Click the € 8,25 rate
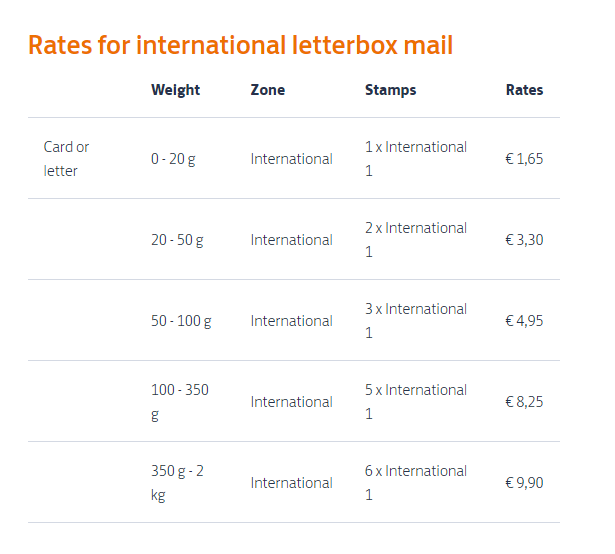The height and width of the screenshot is (554, 615). click(x=524, y=402)
